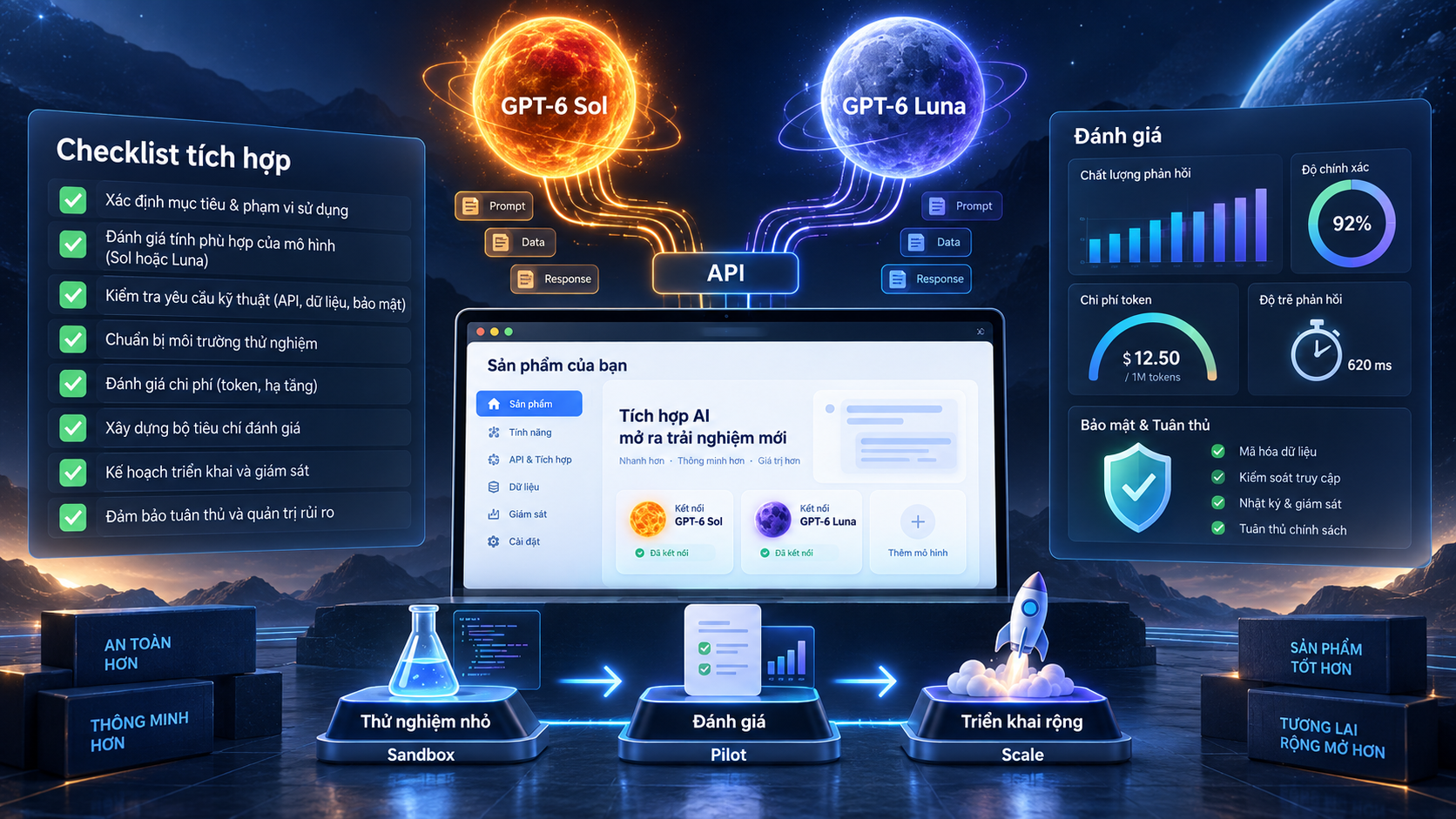Click the blue Data tag icon near Luna
Screen dimensions: 1456x819
(x=916, y=243)
